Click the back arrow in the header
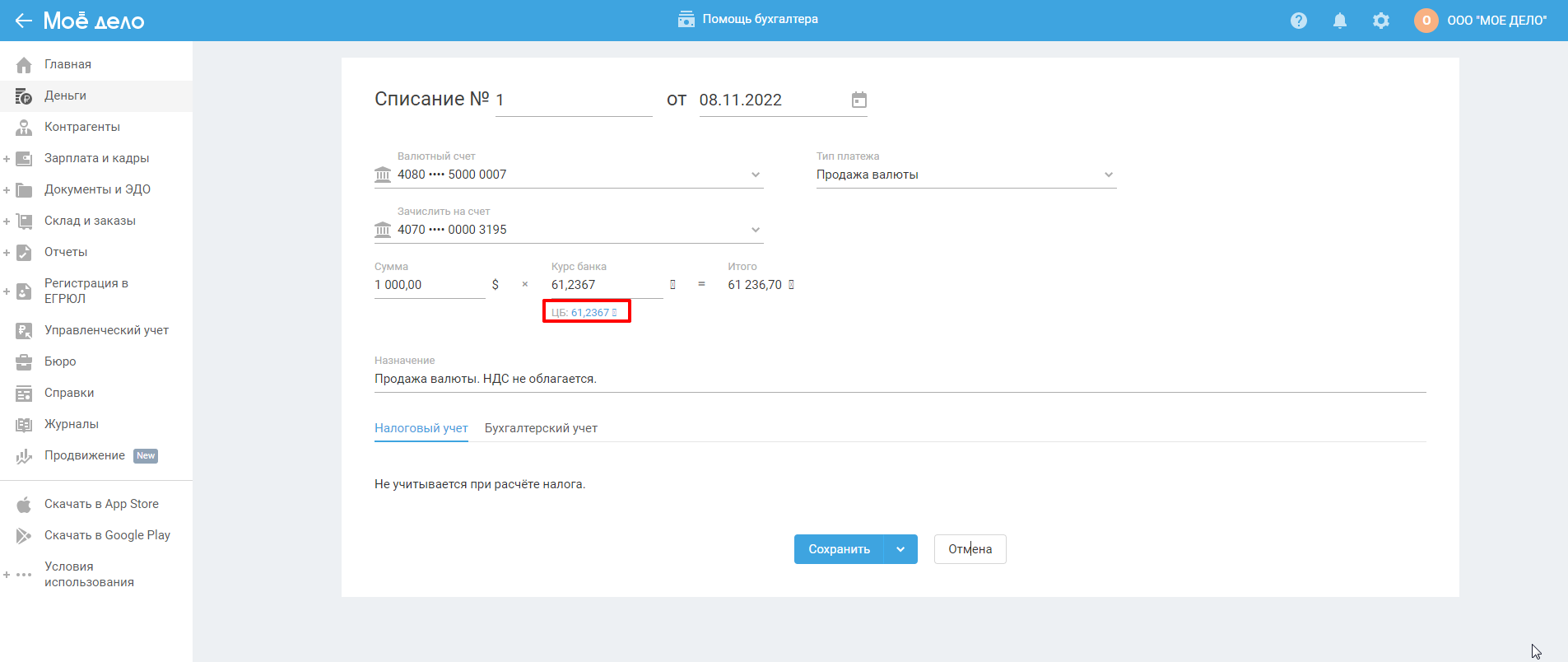 [x=23, y=21]
